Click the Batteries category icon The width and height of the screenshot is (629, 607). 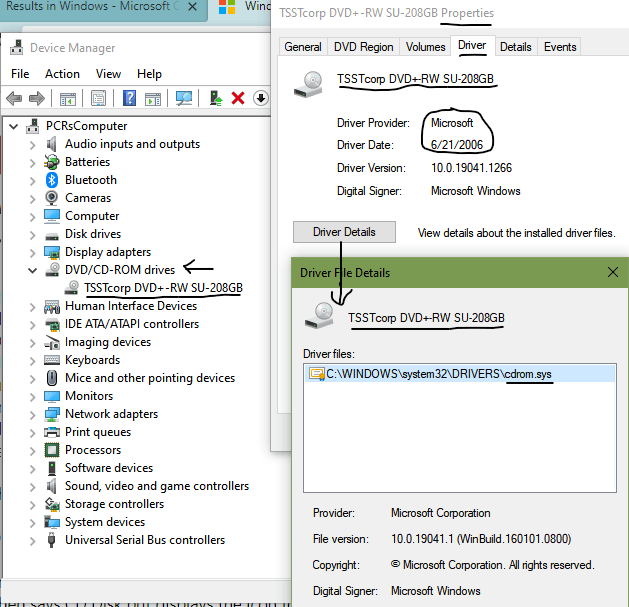click(x=52, y=162)
